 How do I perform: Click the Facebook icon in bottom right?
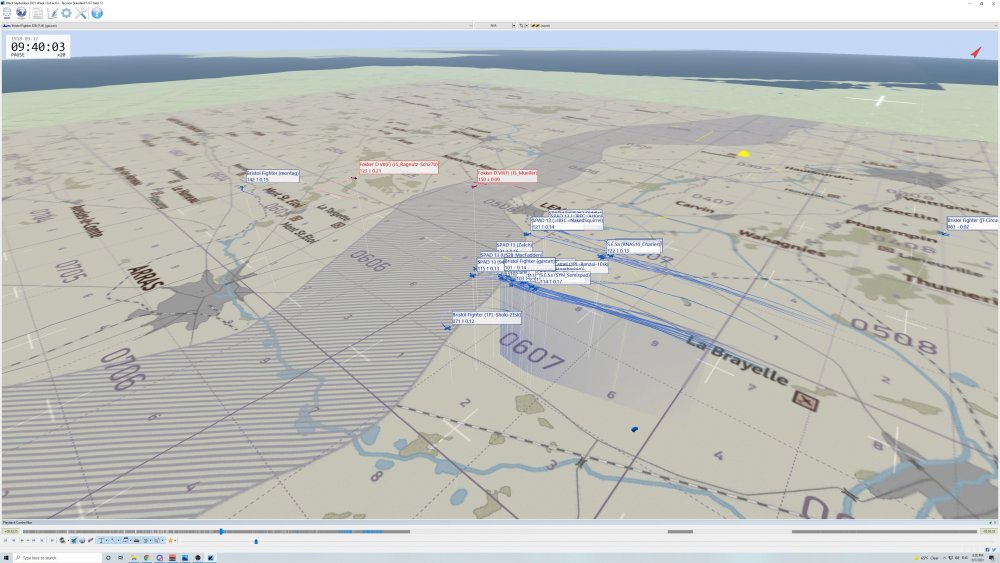(x=987, y=549)
